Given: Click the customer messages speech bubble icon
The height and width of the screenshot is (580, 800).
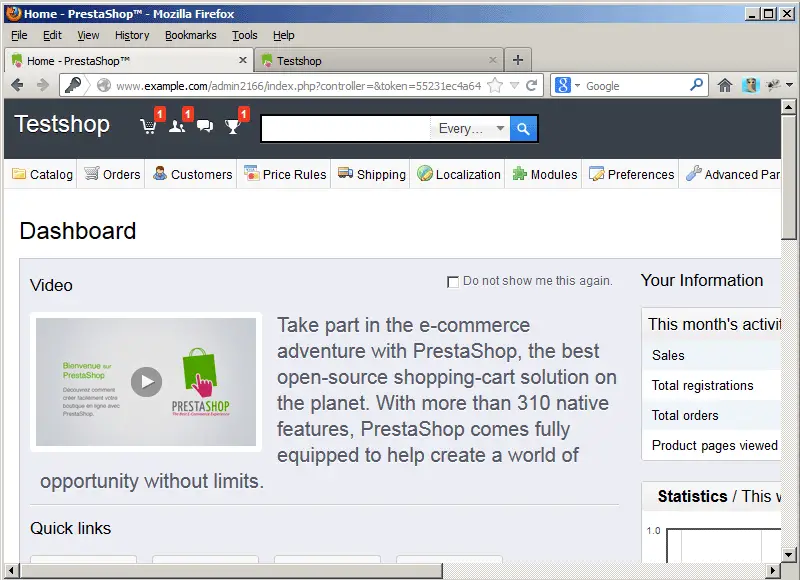Looking at the screenshot, I should pyautogui.click(x=205, y=127).
